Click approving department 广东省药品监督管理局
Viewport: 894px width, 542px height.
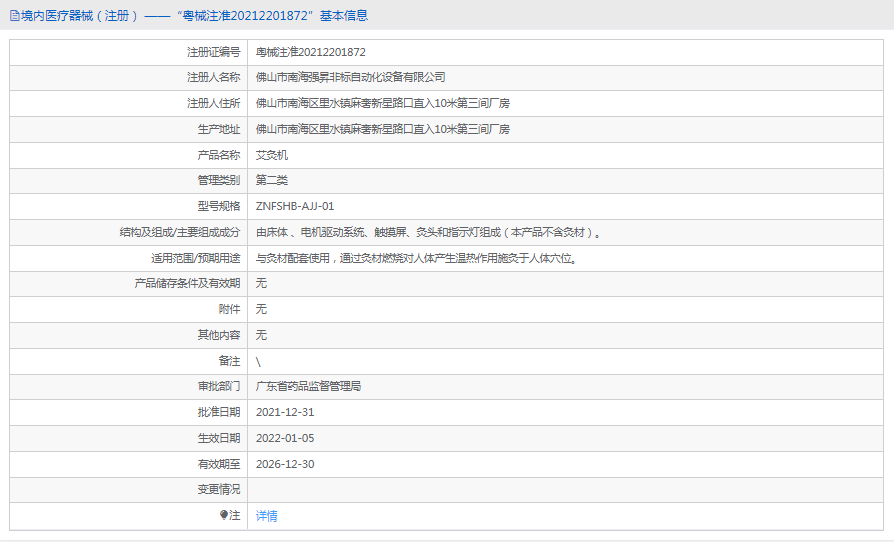[x=308, y=386]
